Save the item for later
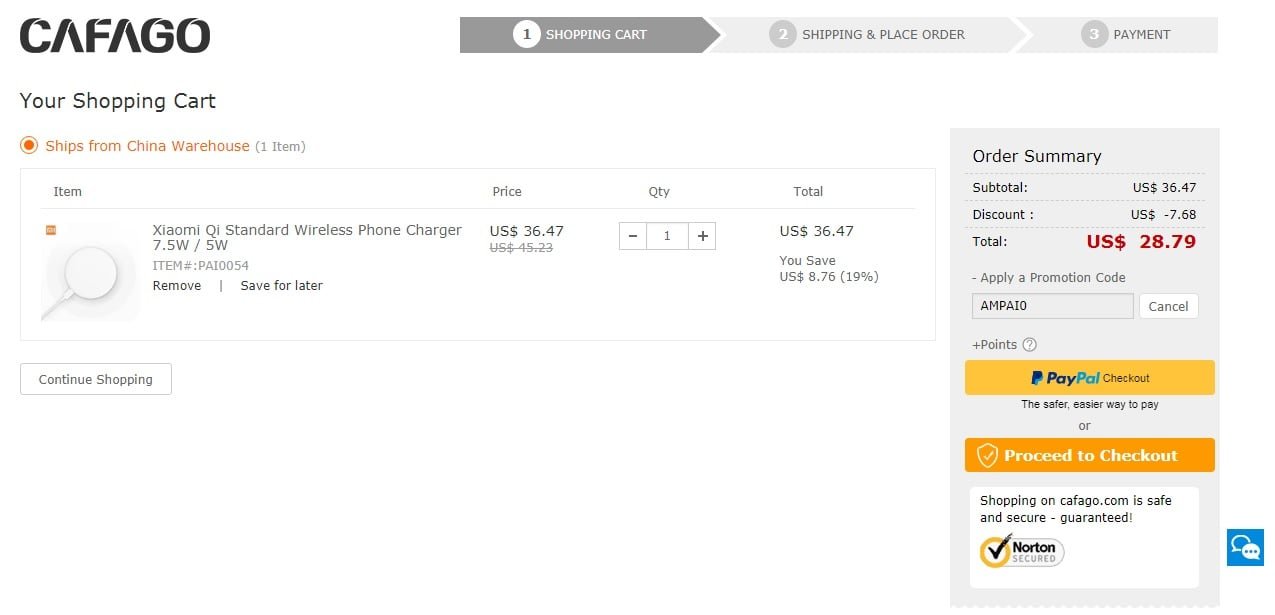Image resolution: width=1275 pixels, height=615 pixels. point(282,286)
